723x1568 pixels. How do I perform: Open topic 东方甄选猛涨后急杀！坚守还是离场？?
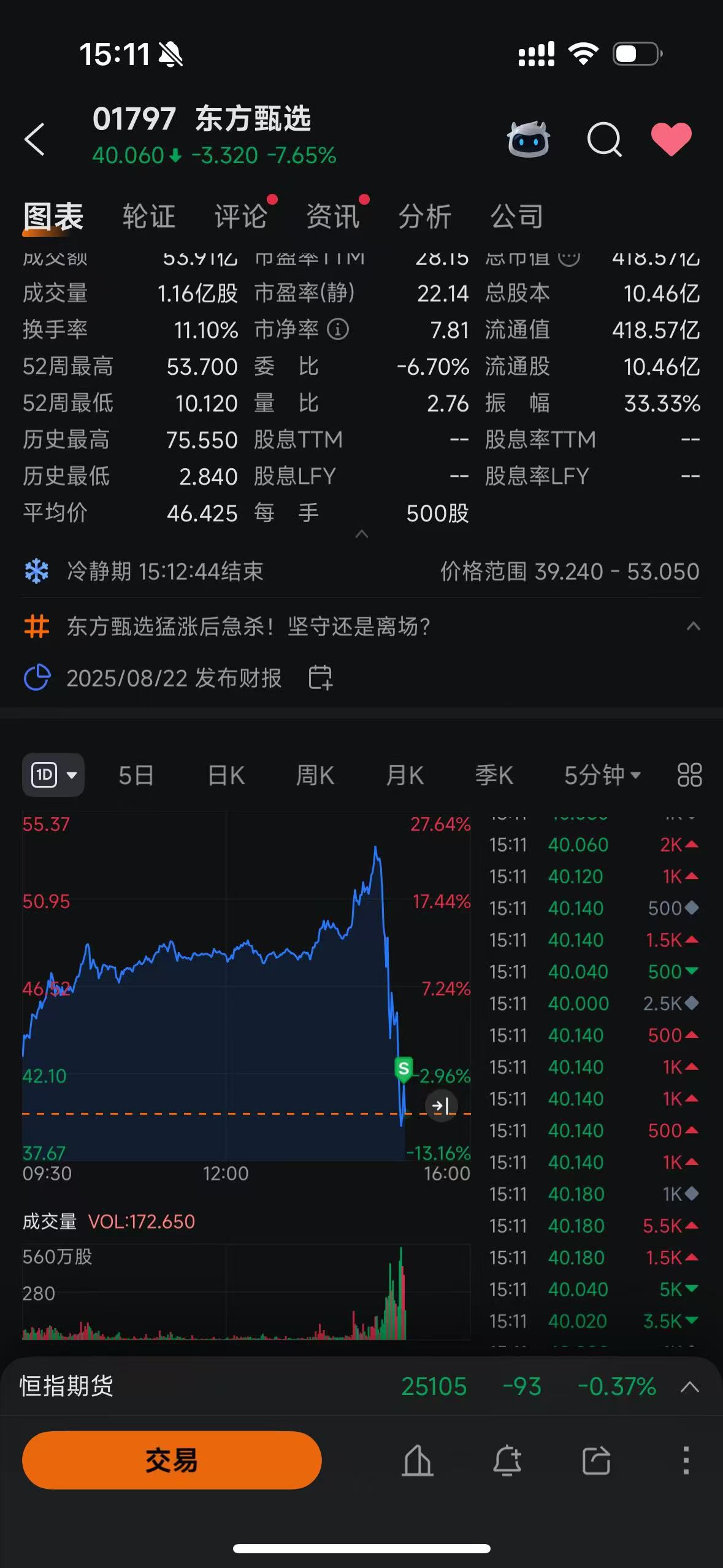pyautogui.click(x=248, y=626)
